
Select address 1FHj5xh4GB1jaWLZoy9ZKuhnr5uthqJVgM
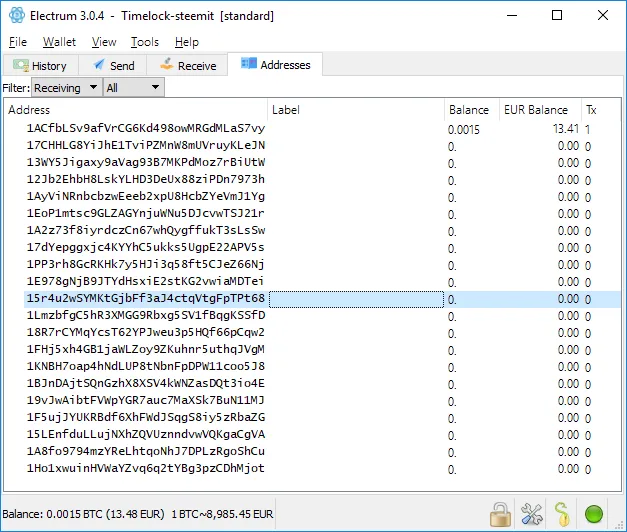(x=146, y=349)
